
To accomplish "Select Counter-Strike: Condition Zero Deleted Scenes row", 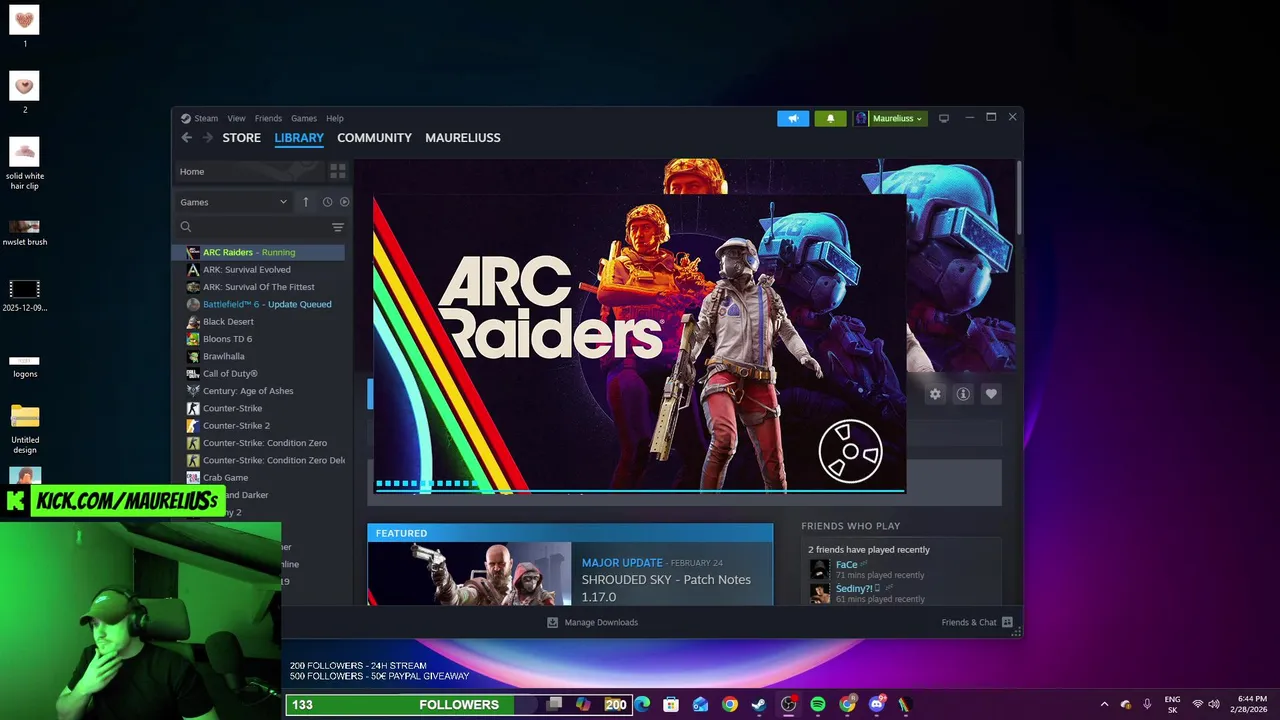I will (x=260, y=460).
